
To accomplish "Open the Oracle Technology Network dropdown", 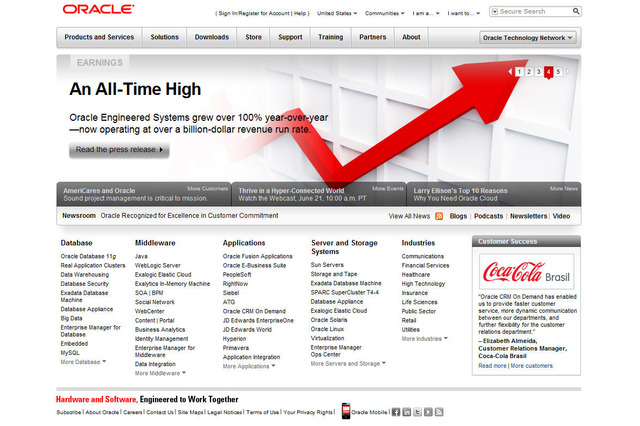I will 528,38.
